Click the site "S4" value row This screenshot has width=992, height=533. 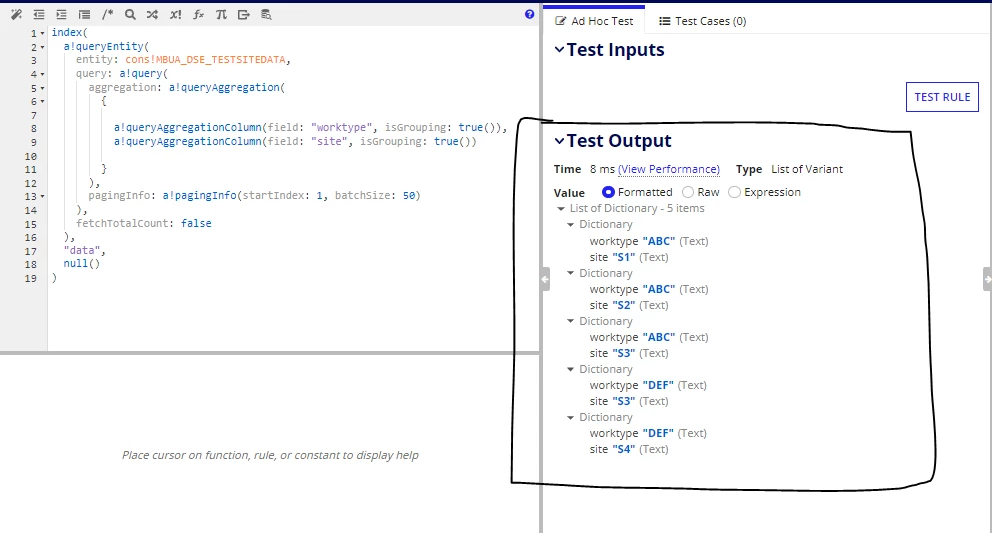point(629,449)
